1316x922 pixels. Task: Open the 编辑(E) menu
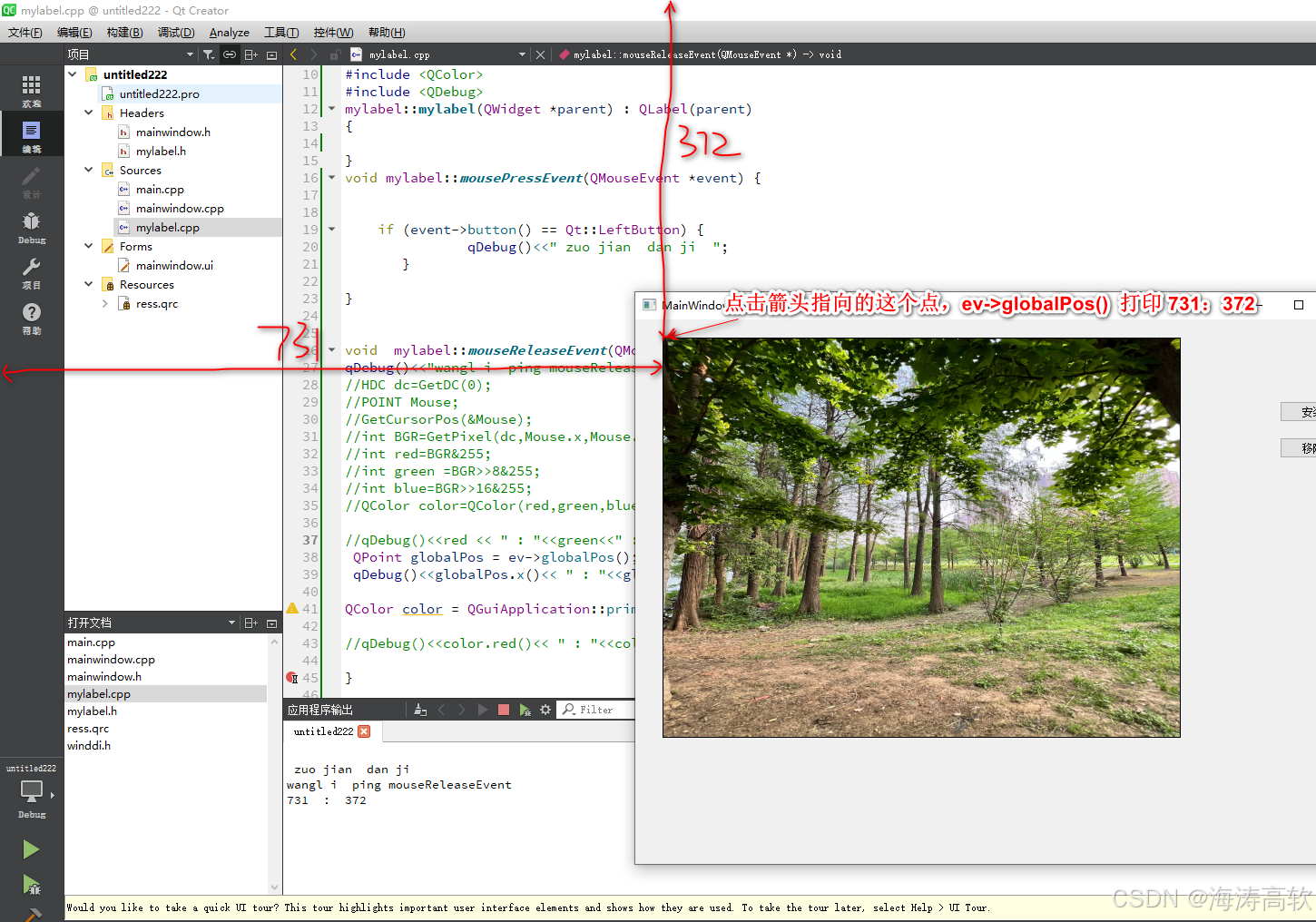(x=74, y=32)
